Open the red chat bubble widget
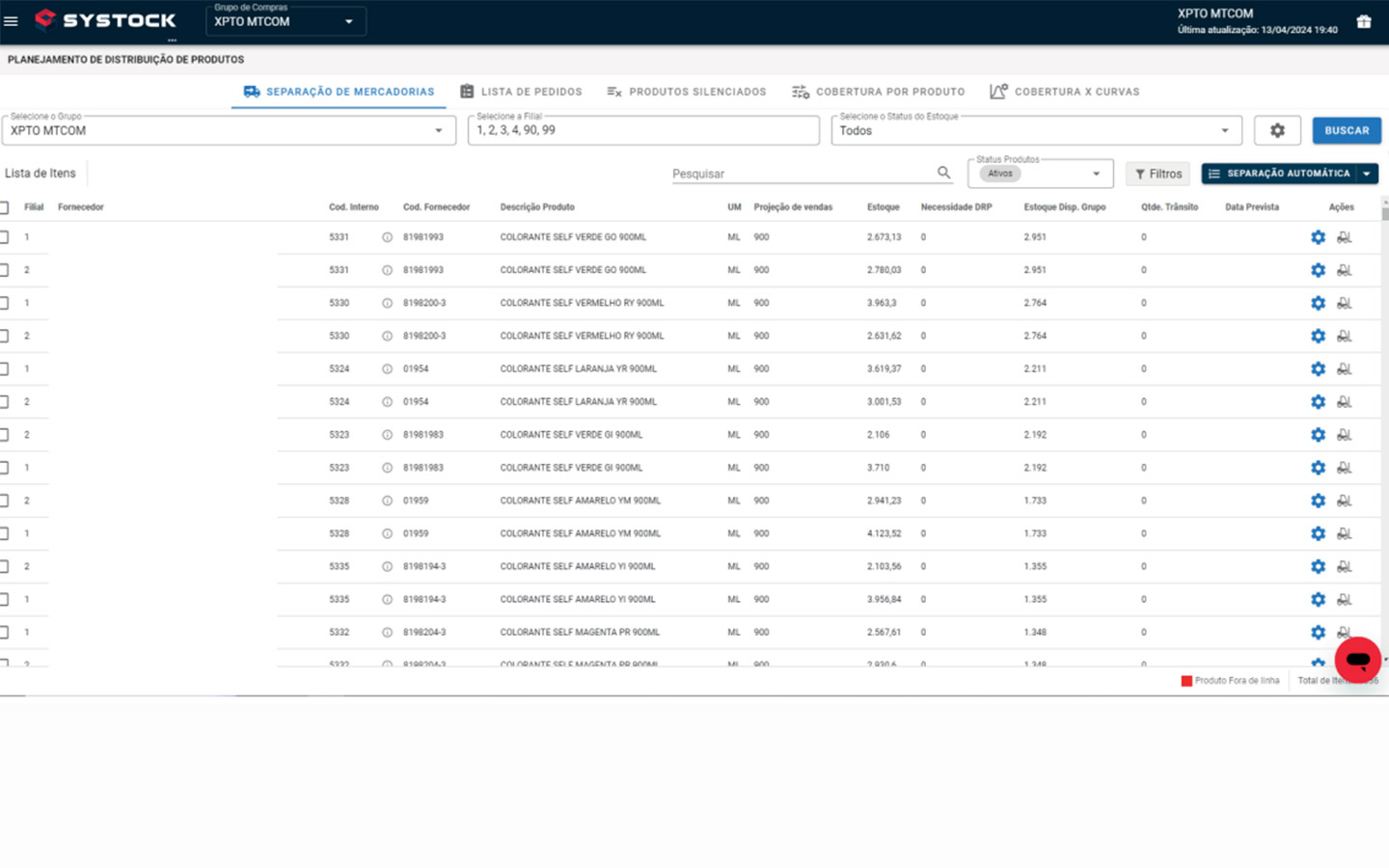1389x868 pixels. [x=1357, y=660]
